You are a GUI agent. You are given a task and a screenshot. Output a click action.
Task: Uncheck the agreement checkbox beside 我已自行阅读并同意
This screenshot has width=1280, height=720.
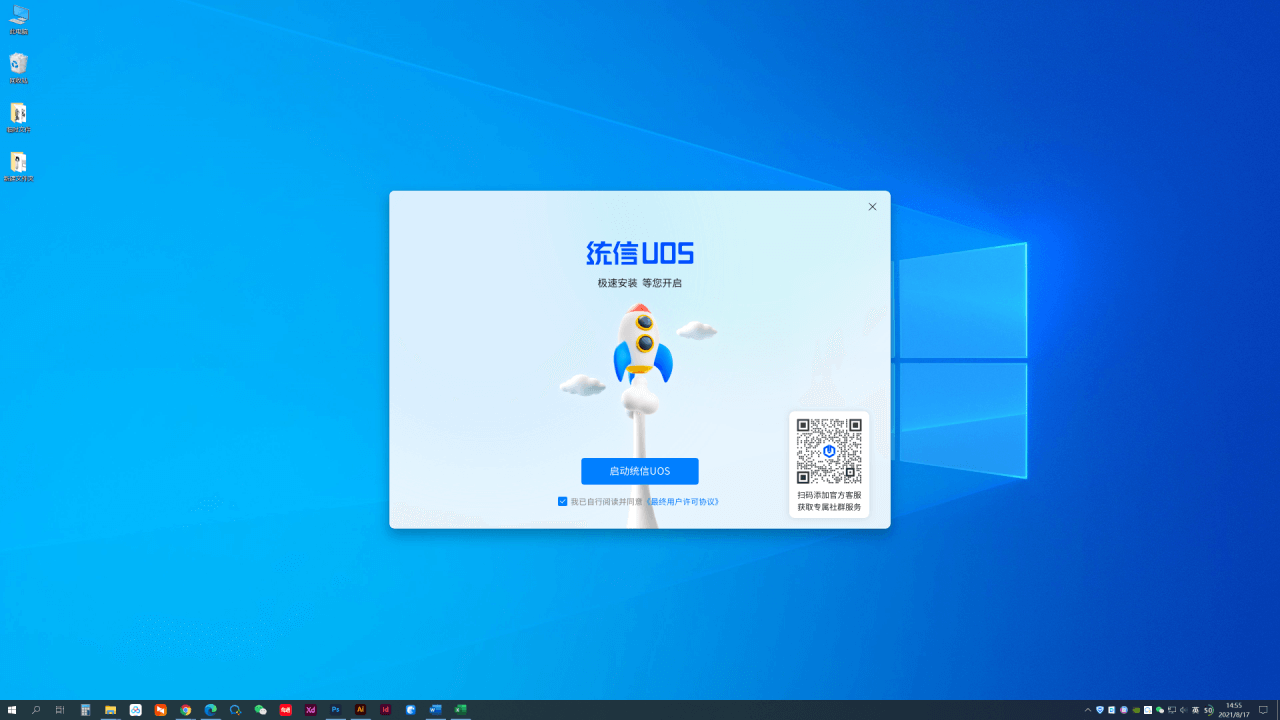pyautogui.click(x=563, y=502)
